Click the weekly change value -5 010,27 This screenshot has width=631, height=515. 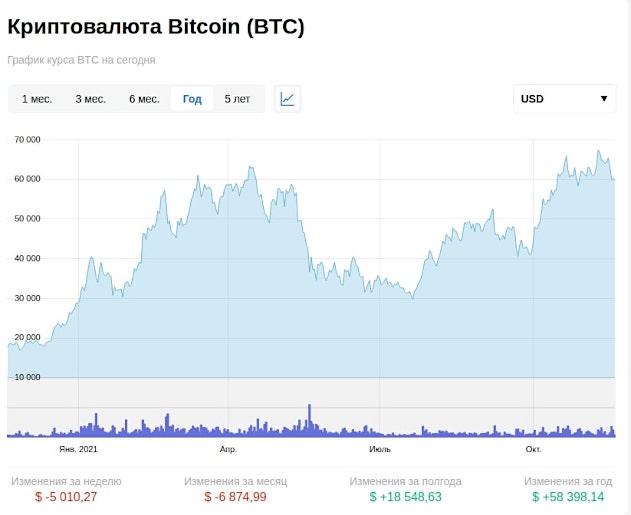tap(66, 497)
